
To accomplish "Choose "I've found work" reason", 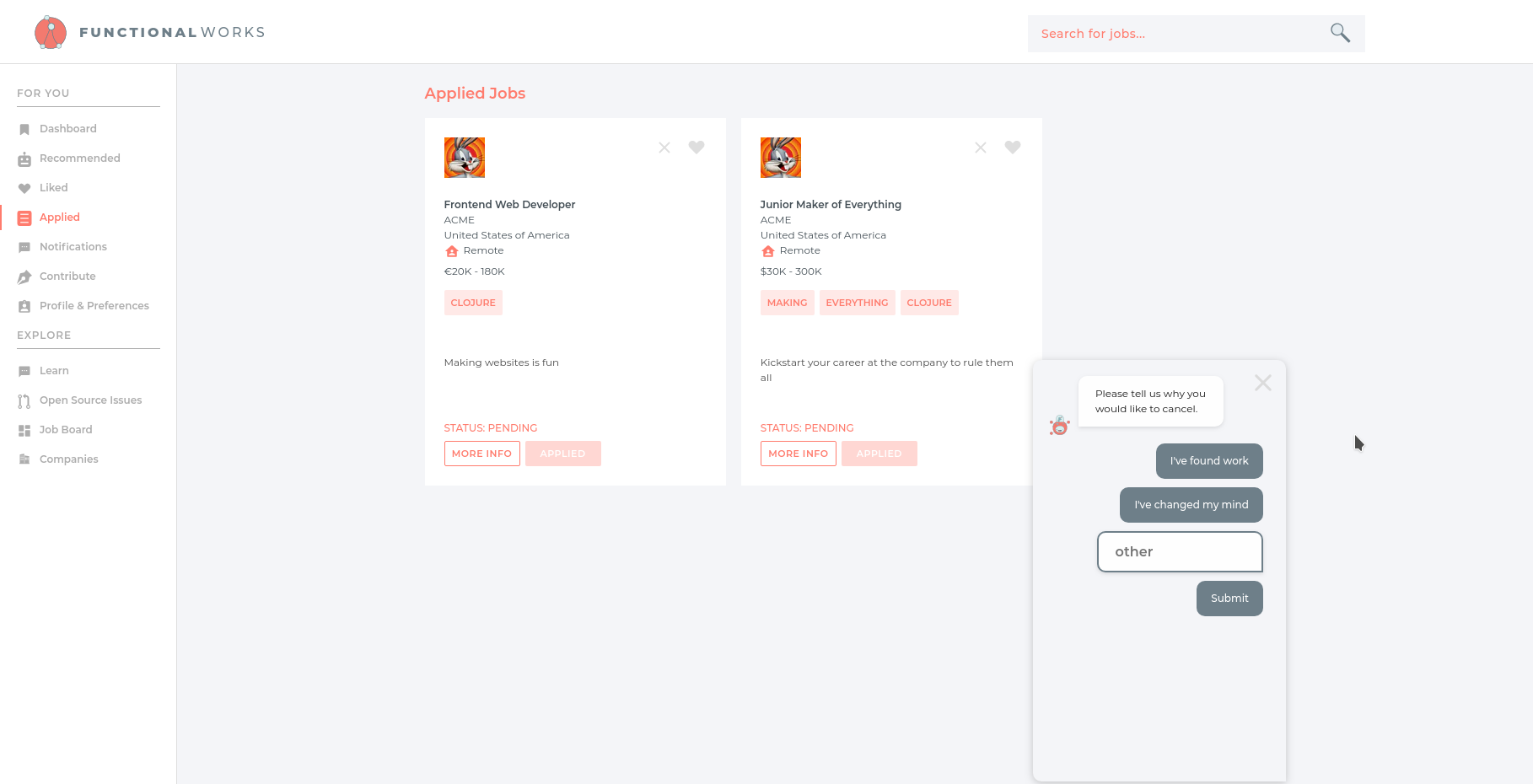I will [1209, 461].
